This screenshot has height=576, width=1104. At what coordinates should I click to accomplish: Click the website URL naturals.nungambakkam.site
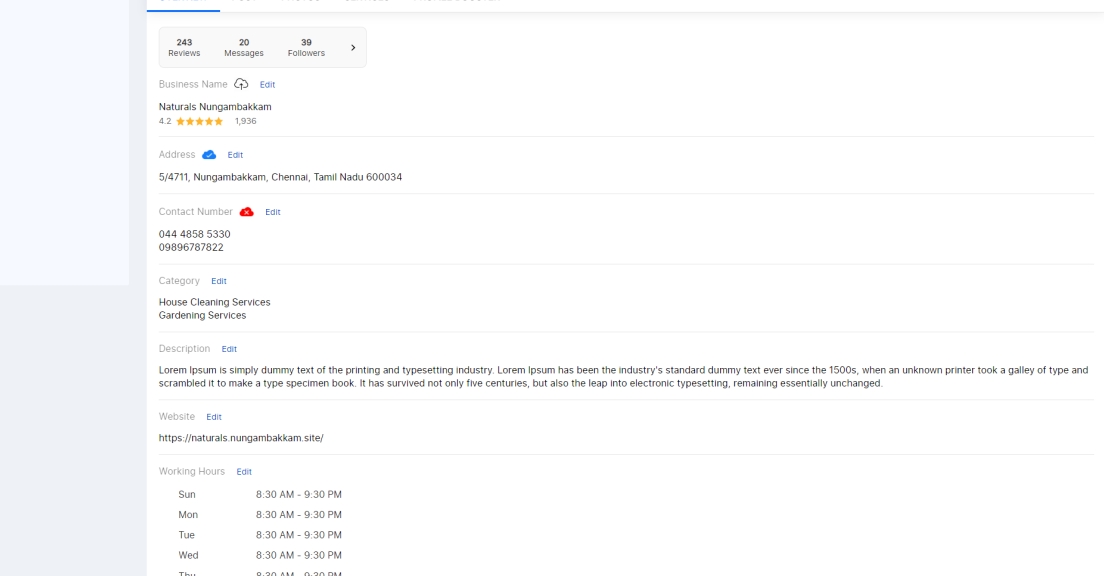click(241, 438)
